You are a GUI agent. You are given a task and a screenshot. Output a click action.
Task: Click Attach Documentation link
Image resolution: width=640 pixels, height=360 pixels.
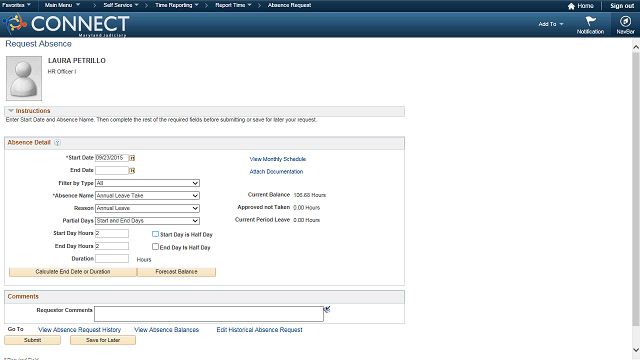pyautogui.click(x=276, y=172)
